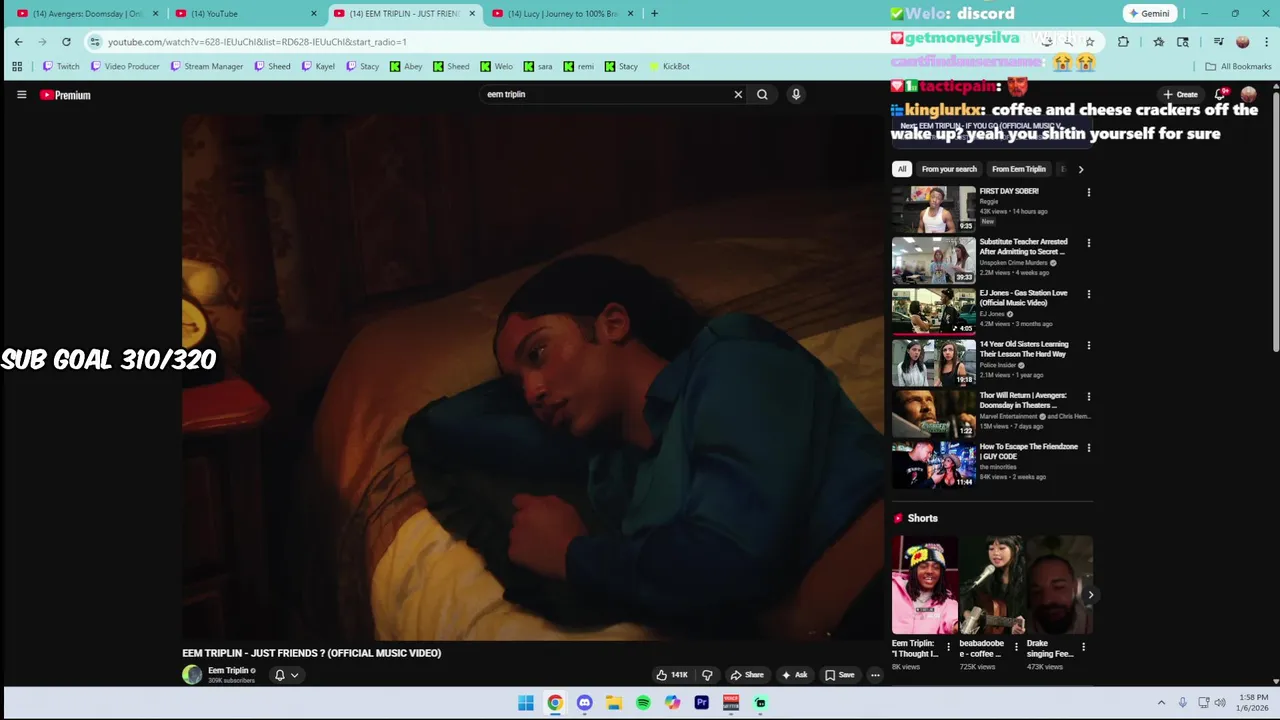Open the Stream Manager bookmark
Screen dimensions: 1280x720
207,66
